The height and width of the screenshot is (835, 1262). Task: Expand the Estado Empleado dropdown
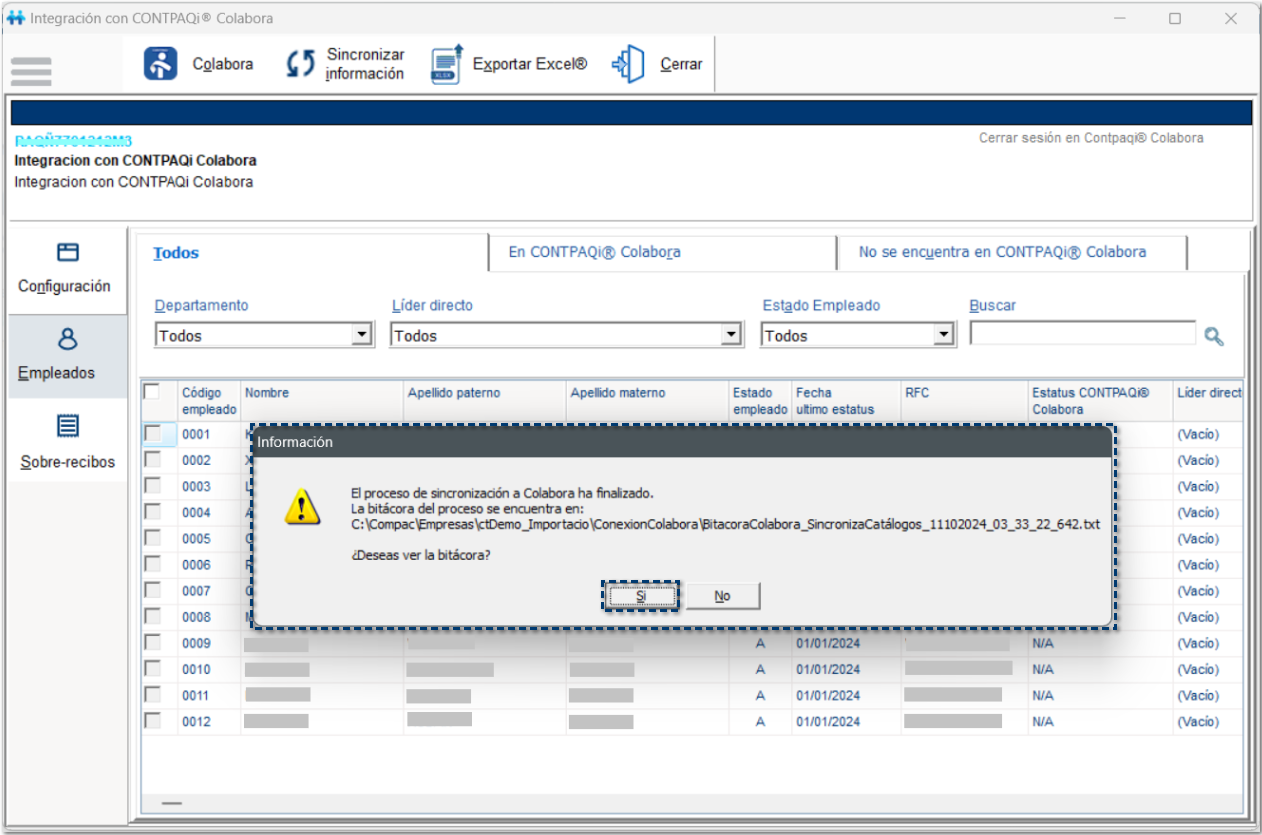click(943, 336)
